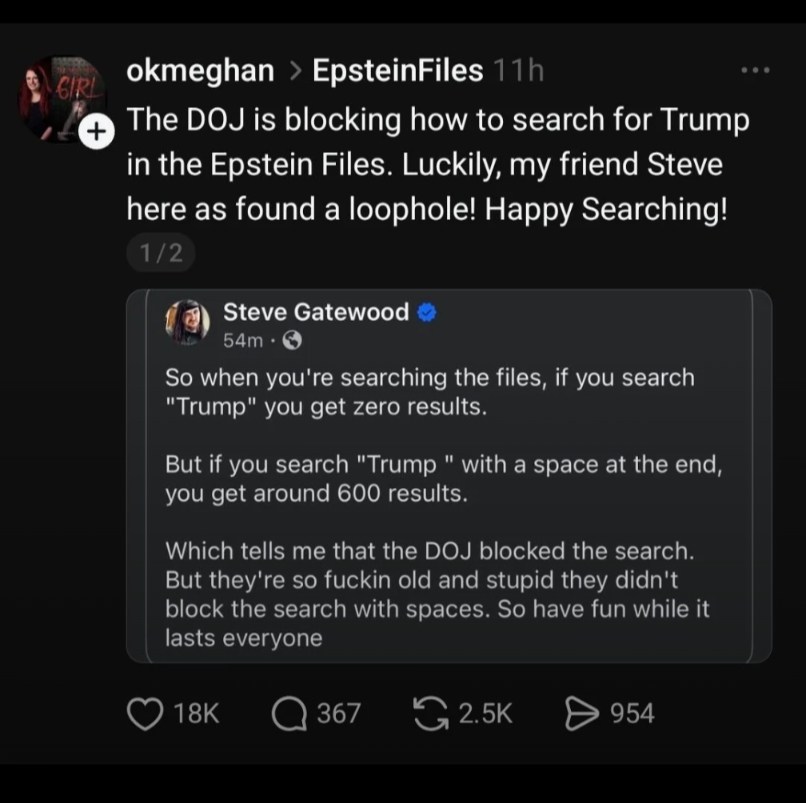Click the globe public-visibility icon

pos(292,341)
